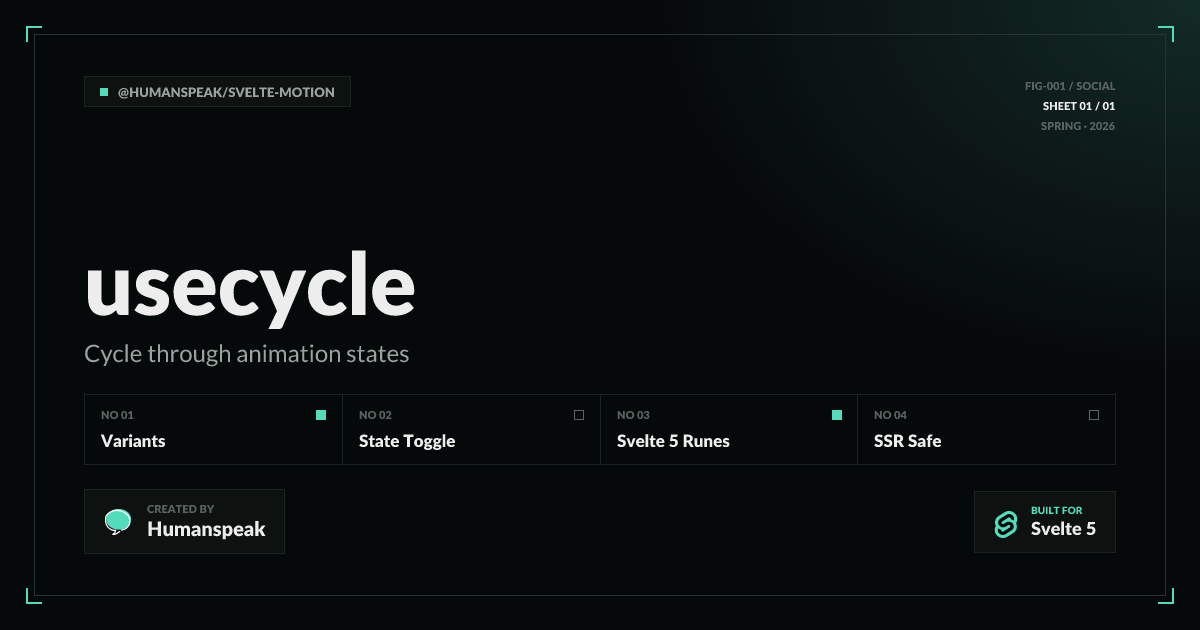Click the 'Cycle through animation states' subtitle
This screenshot has width=1200, height=630.
point(247,354)
